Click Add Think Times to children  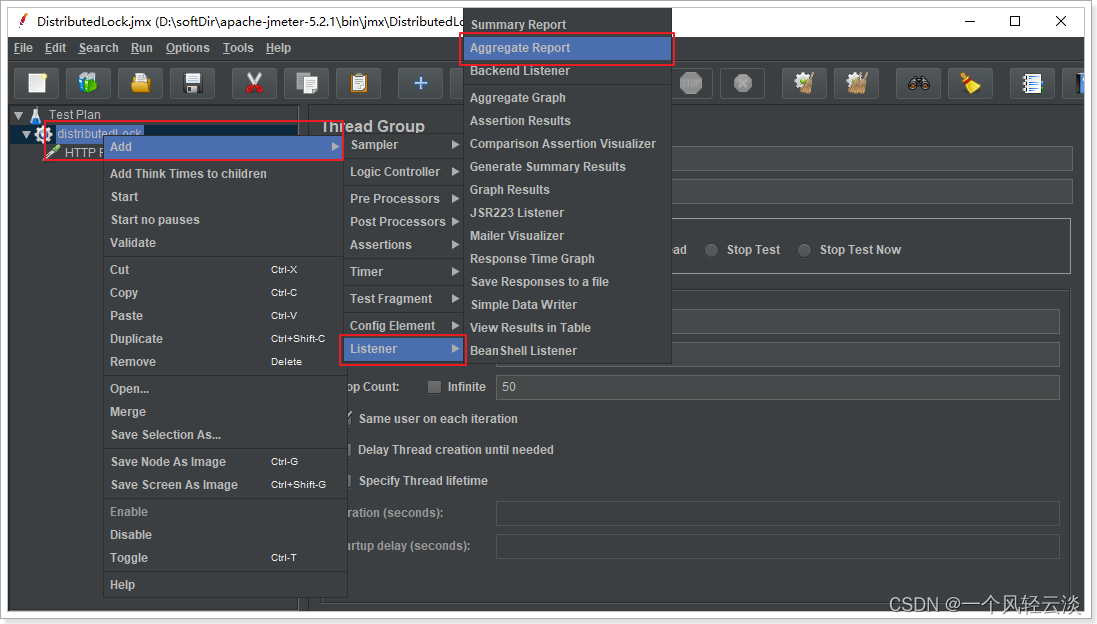pos(225,173)
